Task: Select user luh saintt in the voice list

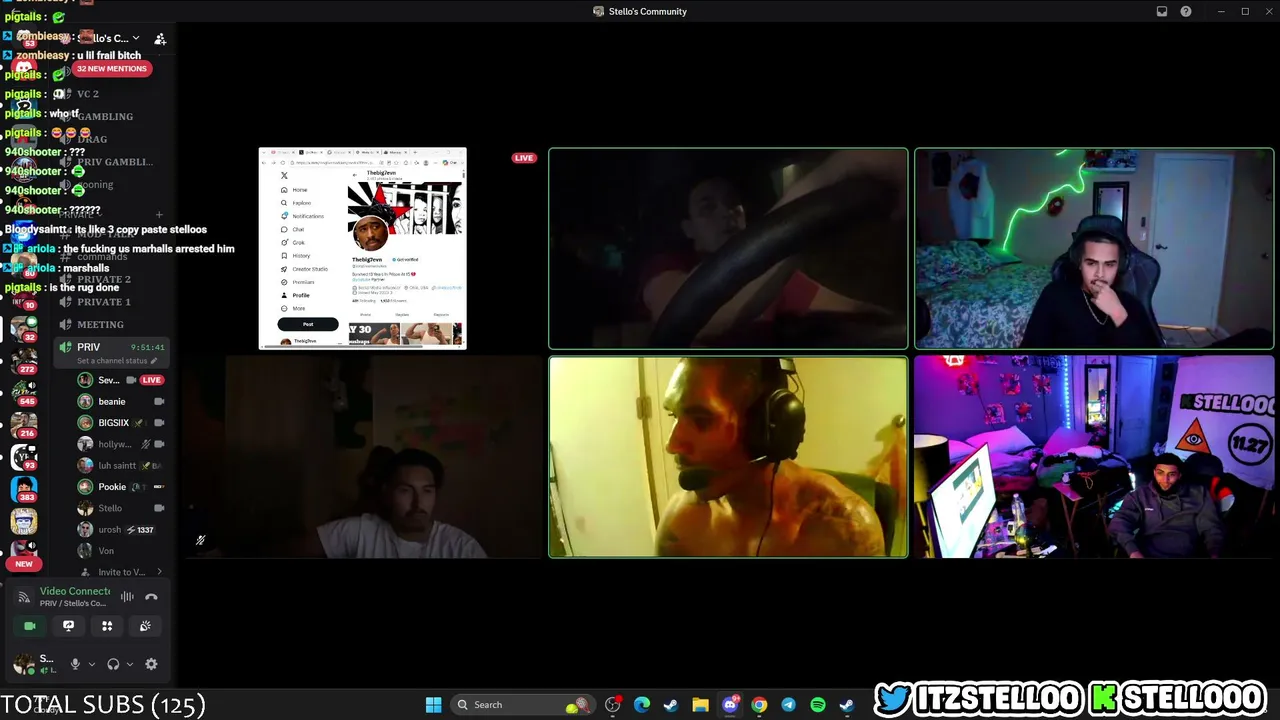Action: [121, 465]
